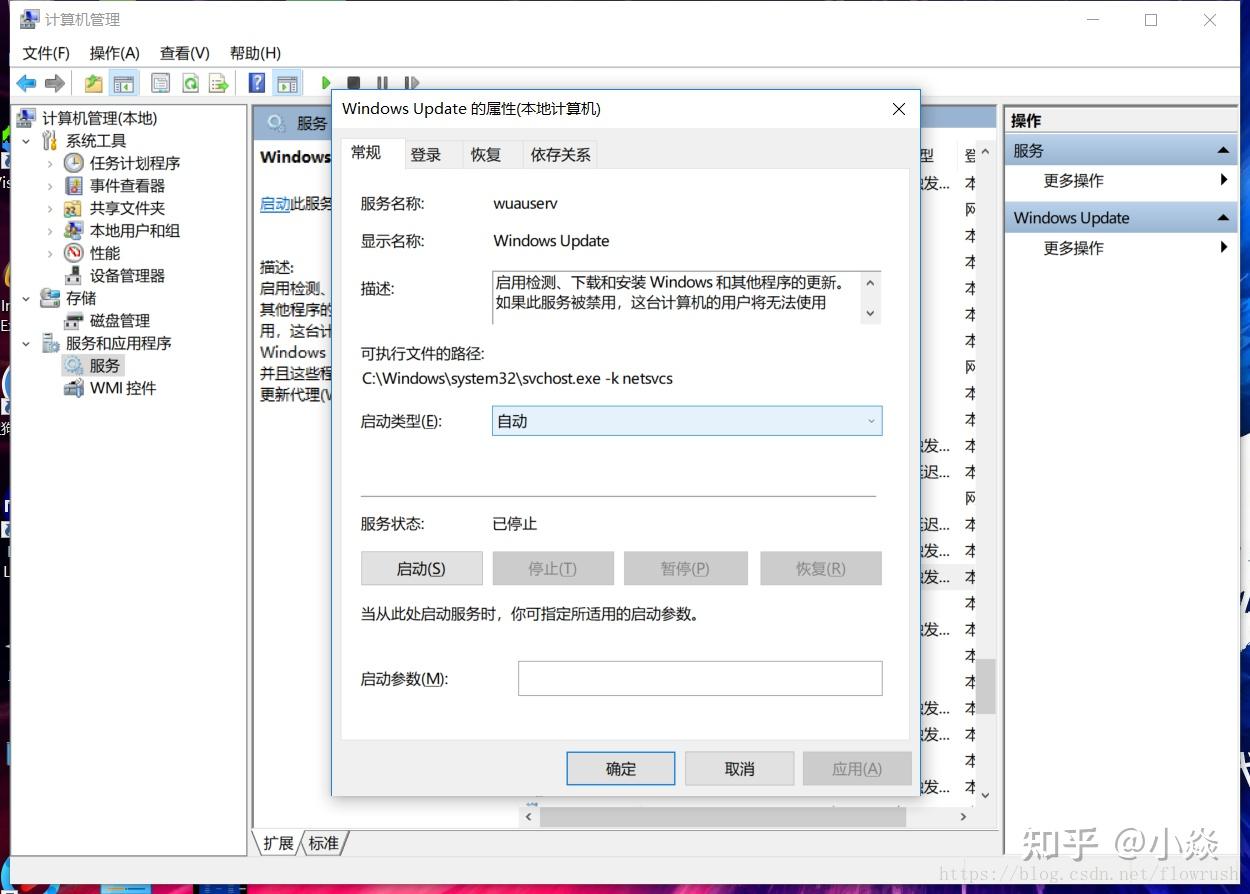Select the Event Viewer (事件查看器) tree item
Screen dimensions: 1250x894
128,185
